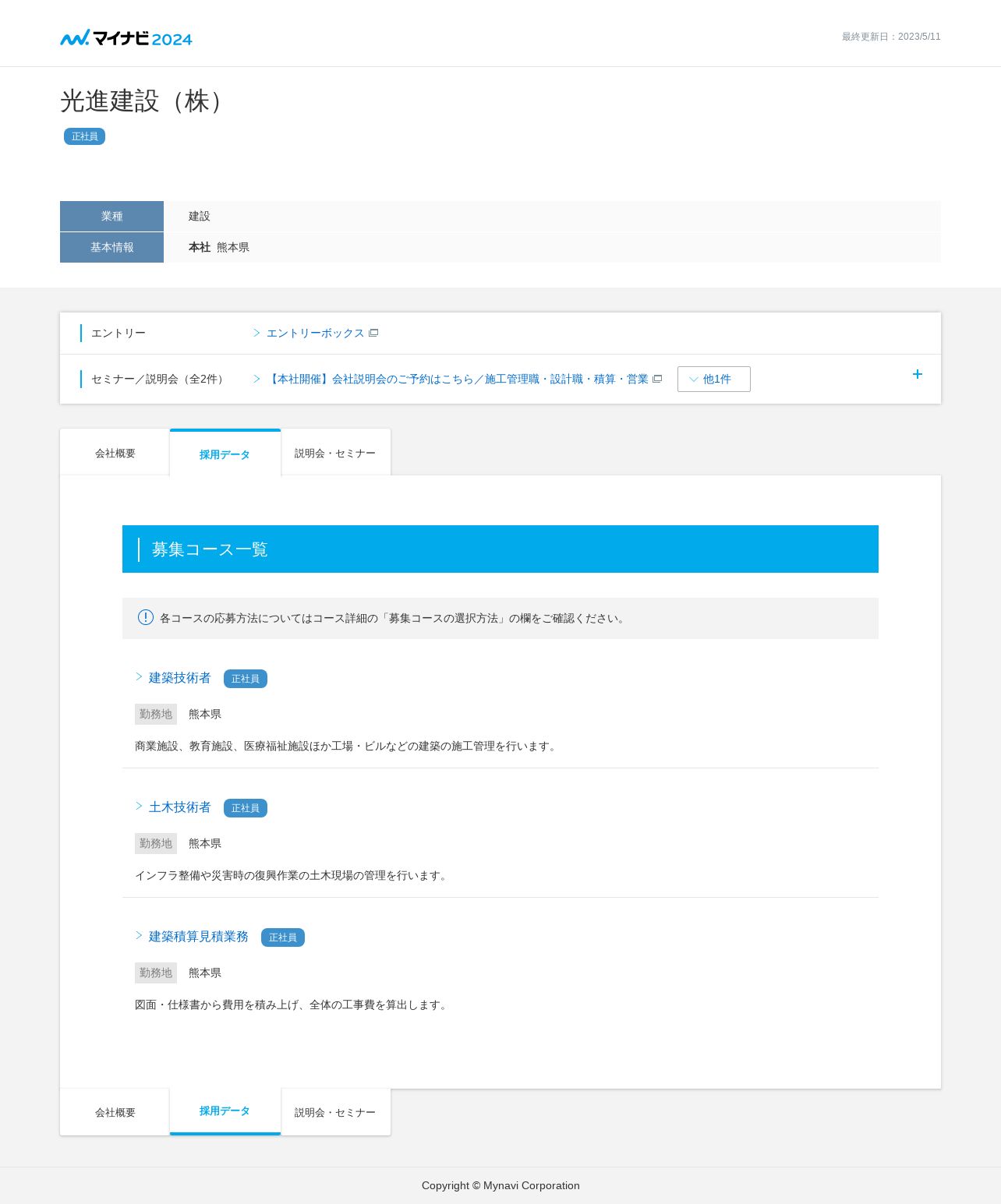The image size is (1001, 1204).
Task: Open 建築積算見積業務 course details
Action: (198, 937)
